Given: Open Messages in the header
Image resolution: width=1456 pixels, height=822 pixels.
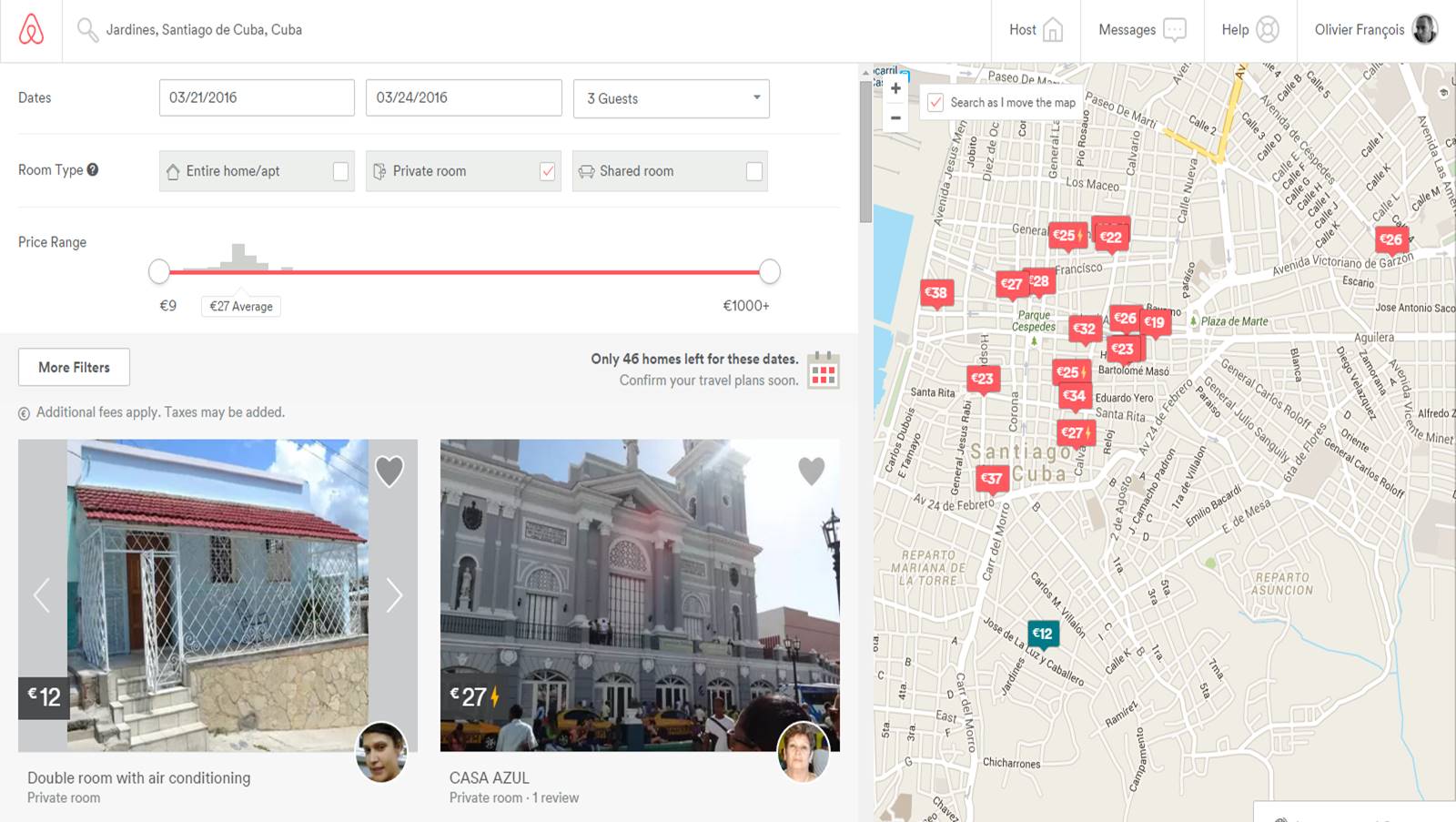Looking at the screenshot, I should pos(1142,30).
